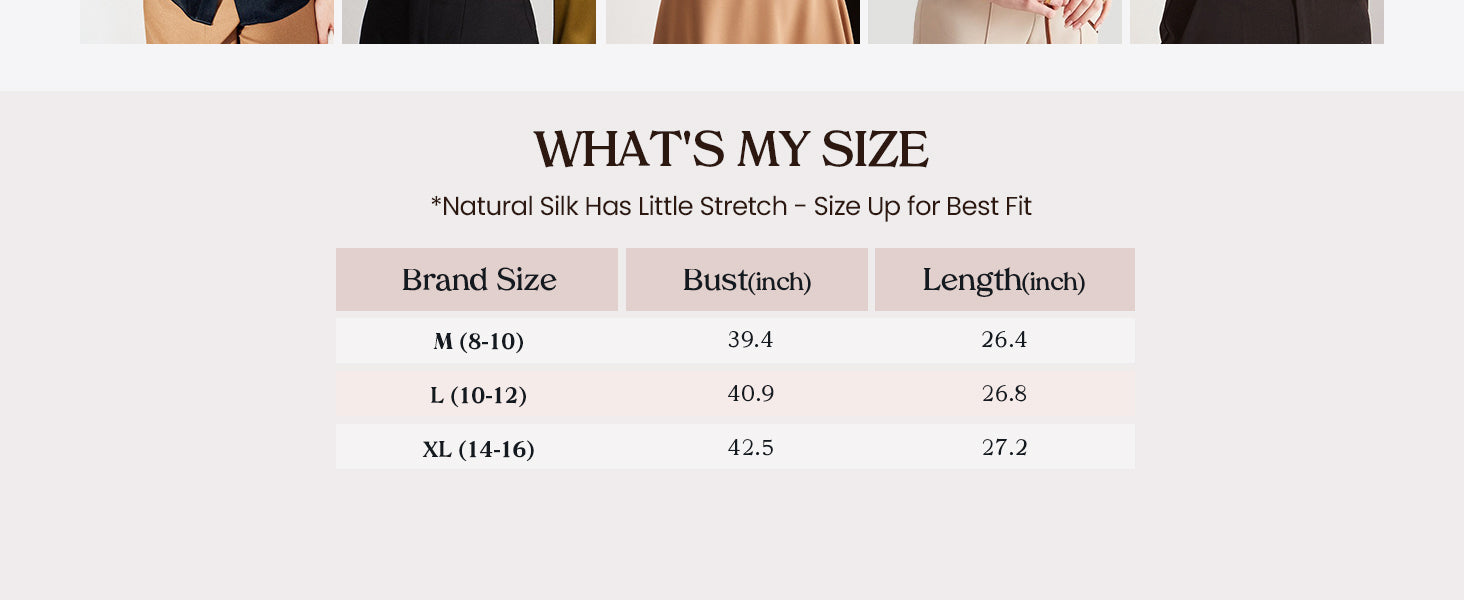Select the camel skirt product photo
This screenshot has height=600, width=1464.
coord(733,21)
